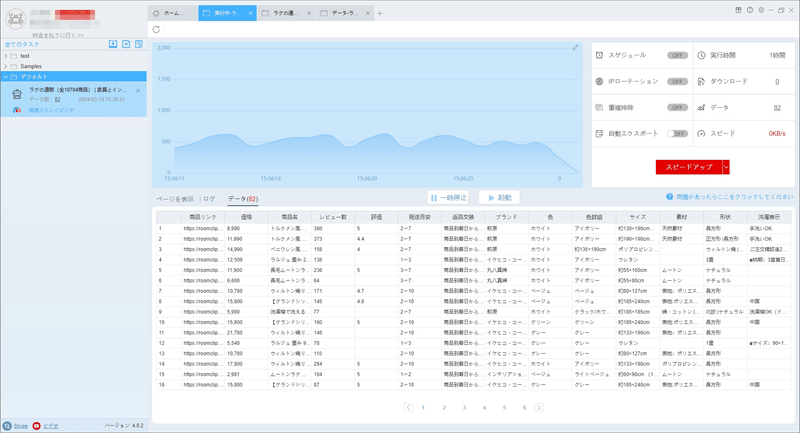Go to page 3 of data results
This screenshot has height=433, width=800.
pos(464,407)
